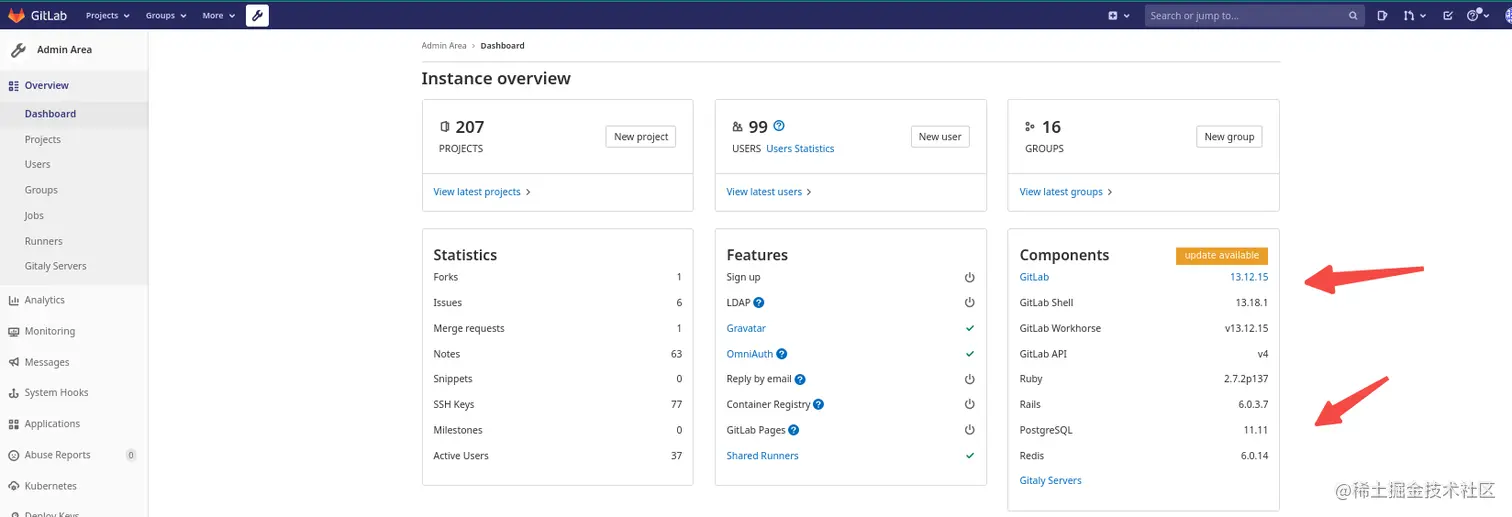Click the LDAP power-off status icon
The image size is (1512, 517).
click(969, 303)
